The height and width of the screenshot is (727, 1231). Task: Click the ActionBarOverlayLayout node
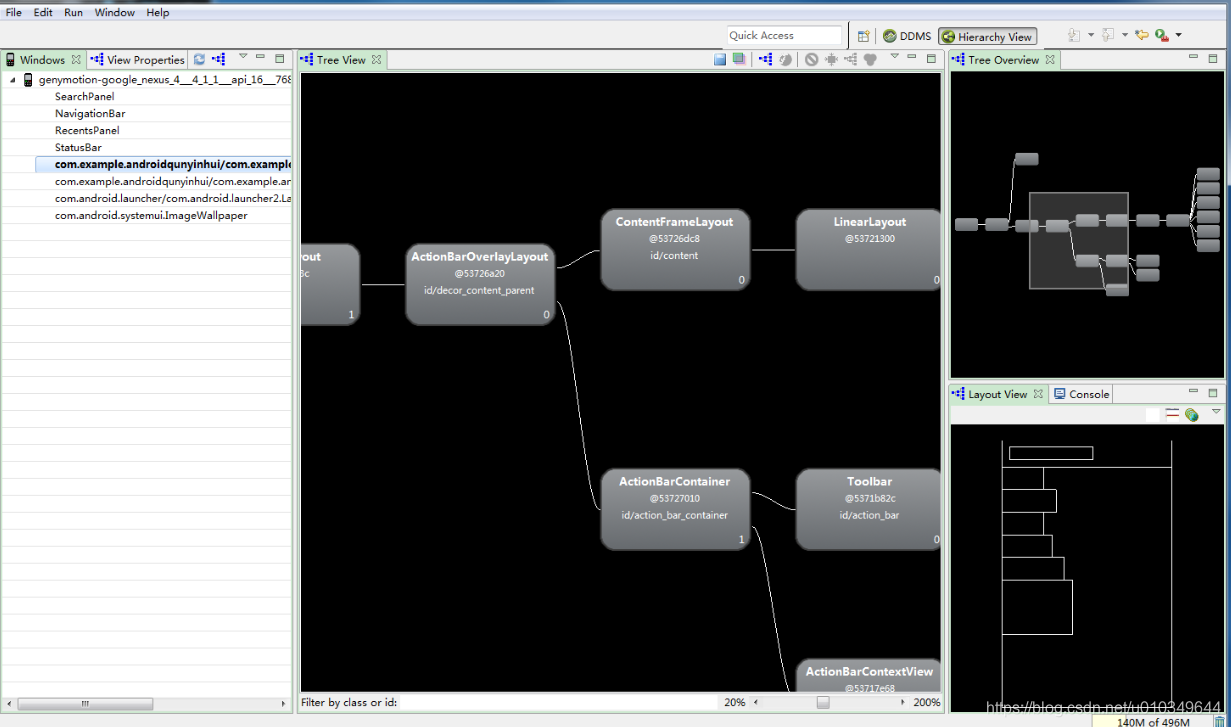pyautogui.click(x=480, y=285)
